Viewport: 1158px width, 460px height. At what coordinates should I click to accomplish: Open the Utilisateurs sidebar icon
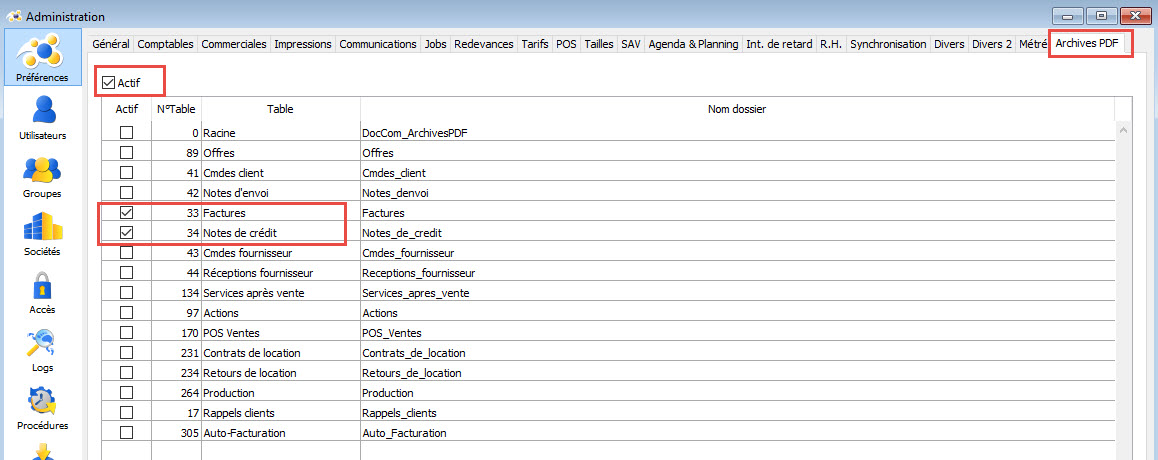click(x=42, y=116)
